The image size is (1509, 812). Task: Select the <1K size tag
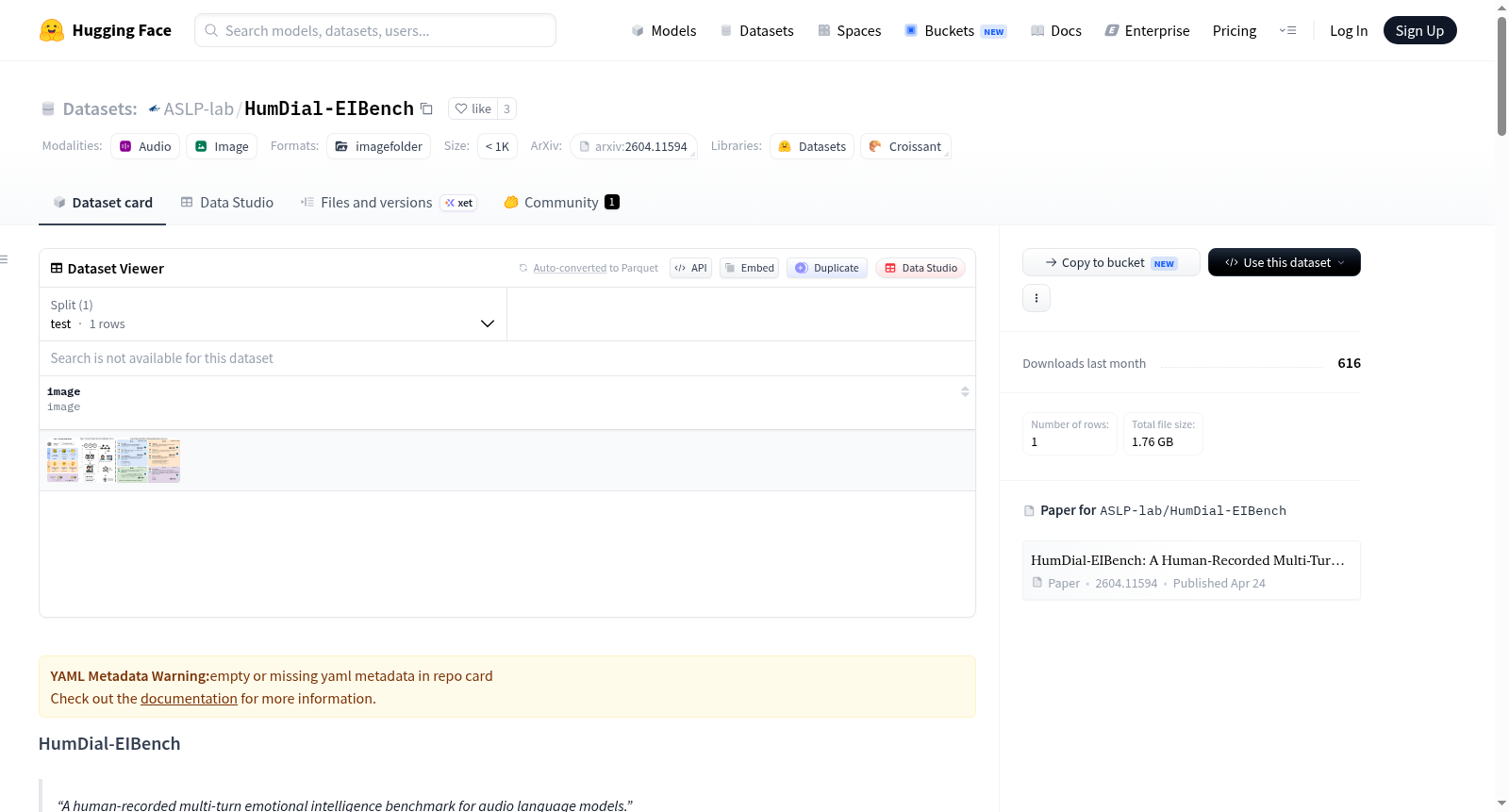click(497, 146)
